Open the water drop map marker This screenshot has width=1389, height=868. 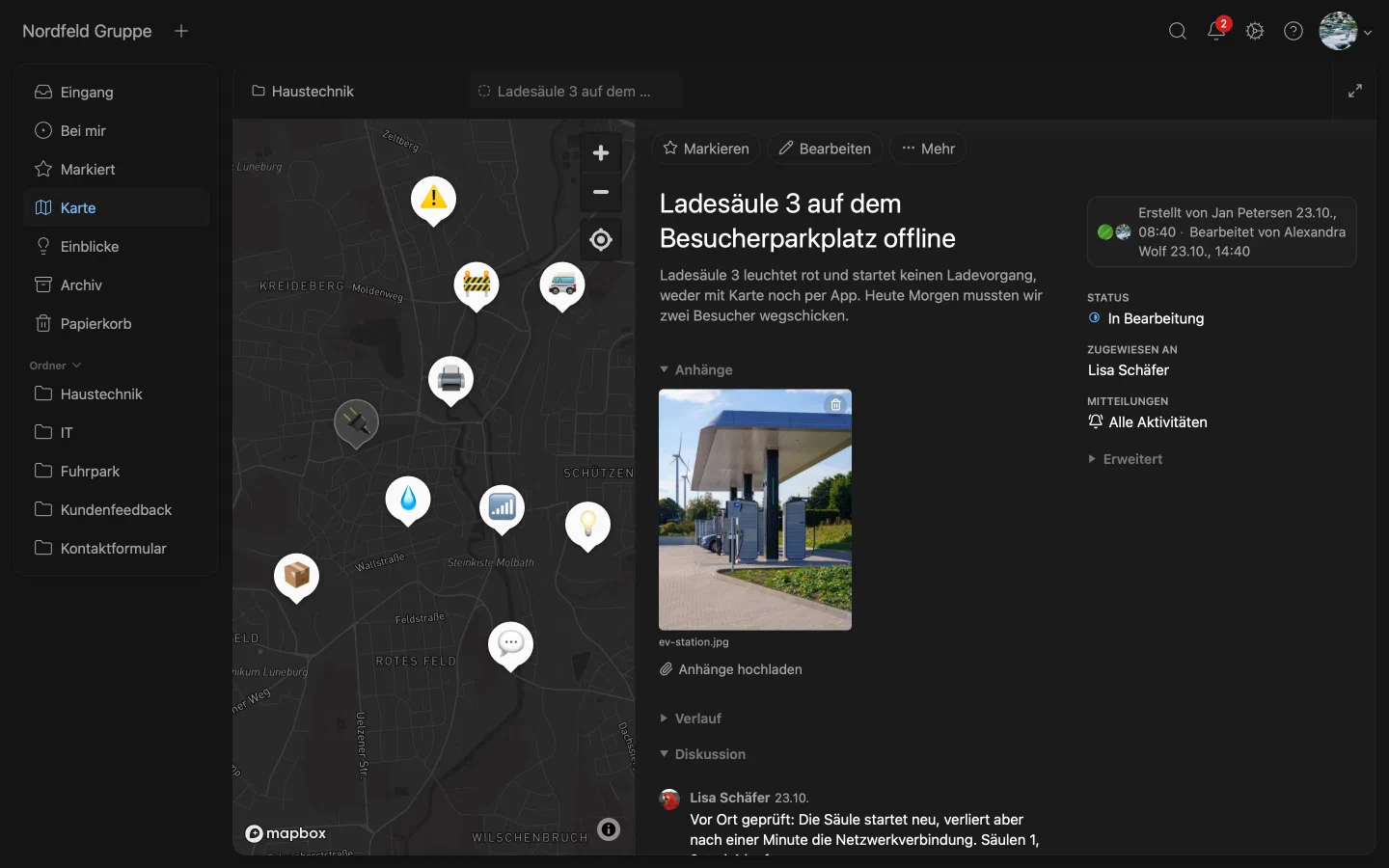pos(408,499)
